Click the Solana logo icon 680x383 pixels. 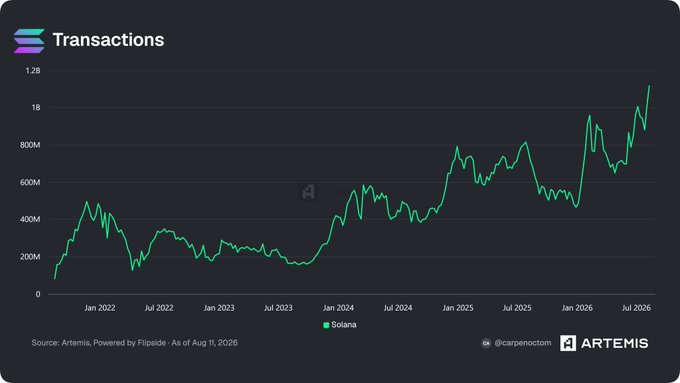[29, 41]
